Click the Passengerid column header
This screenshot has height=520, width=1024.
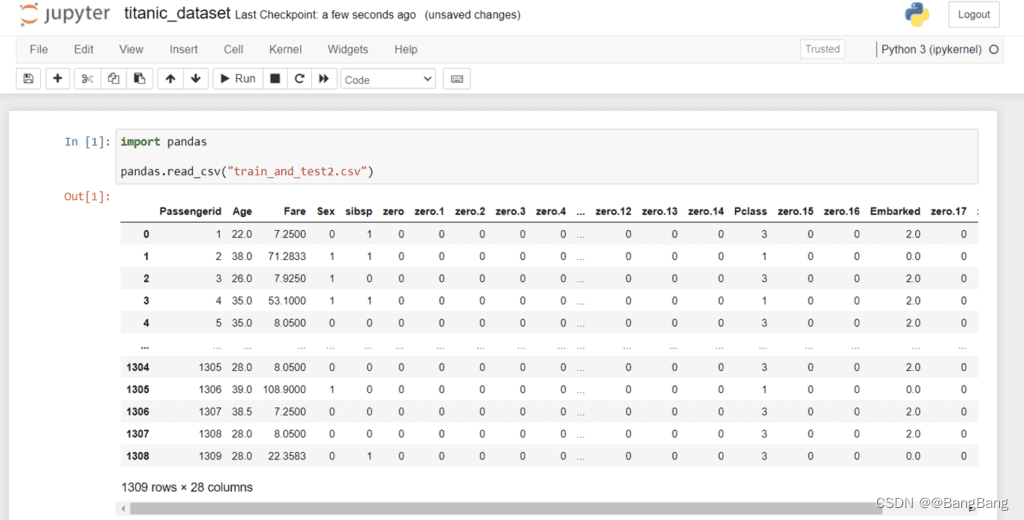pyautogui.click(x=190, y=212)
